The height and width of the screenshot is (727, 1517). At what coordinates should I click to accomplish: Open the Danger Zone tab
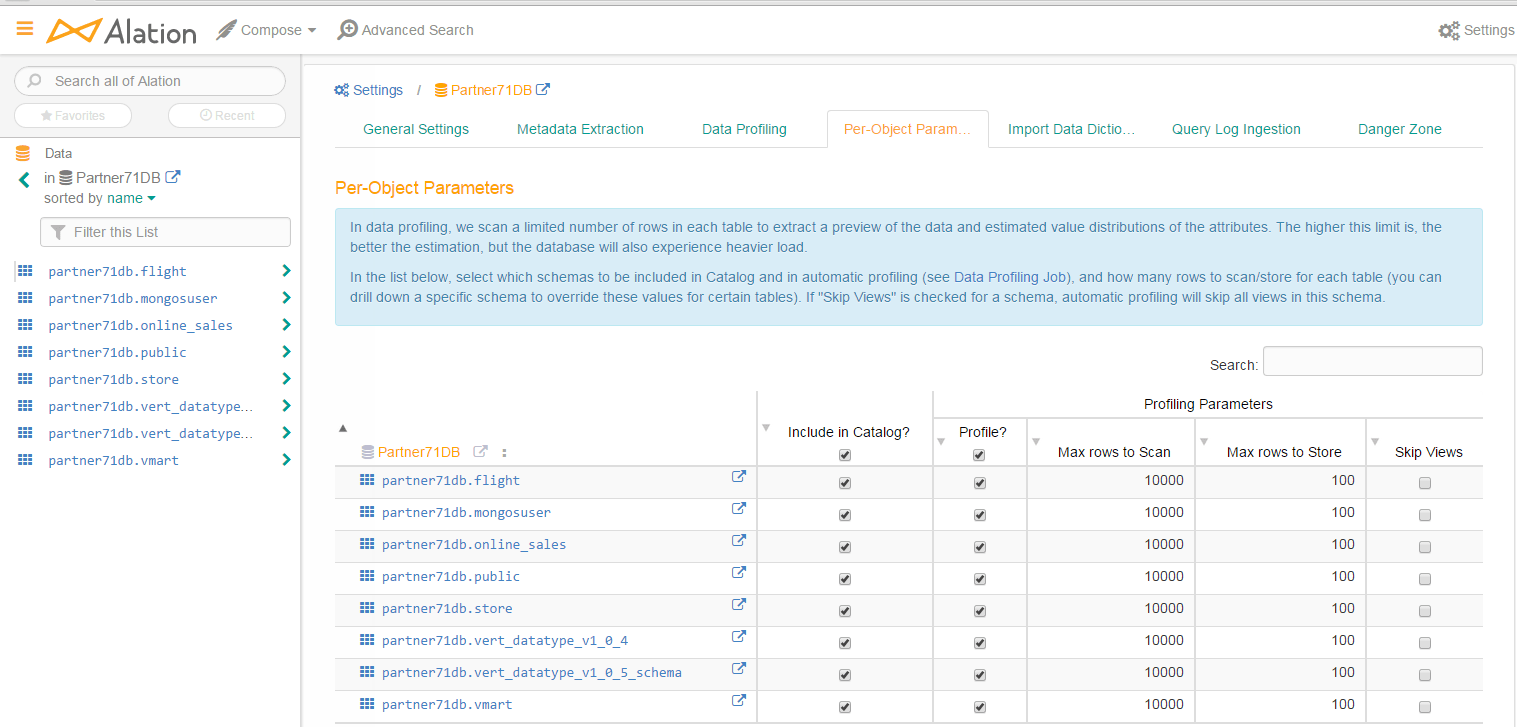pos(1399,128)
